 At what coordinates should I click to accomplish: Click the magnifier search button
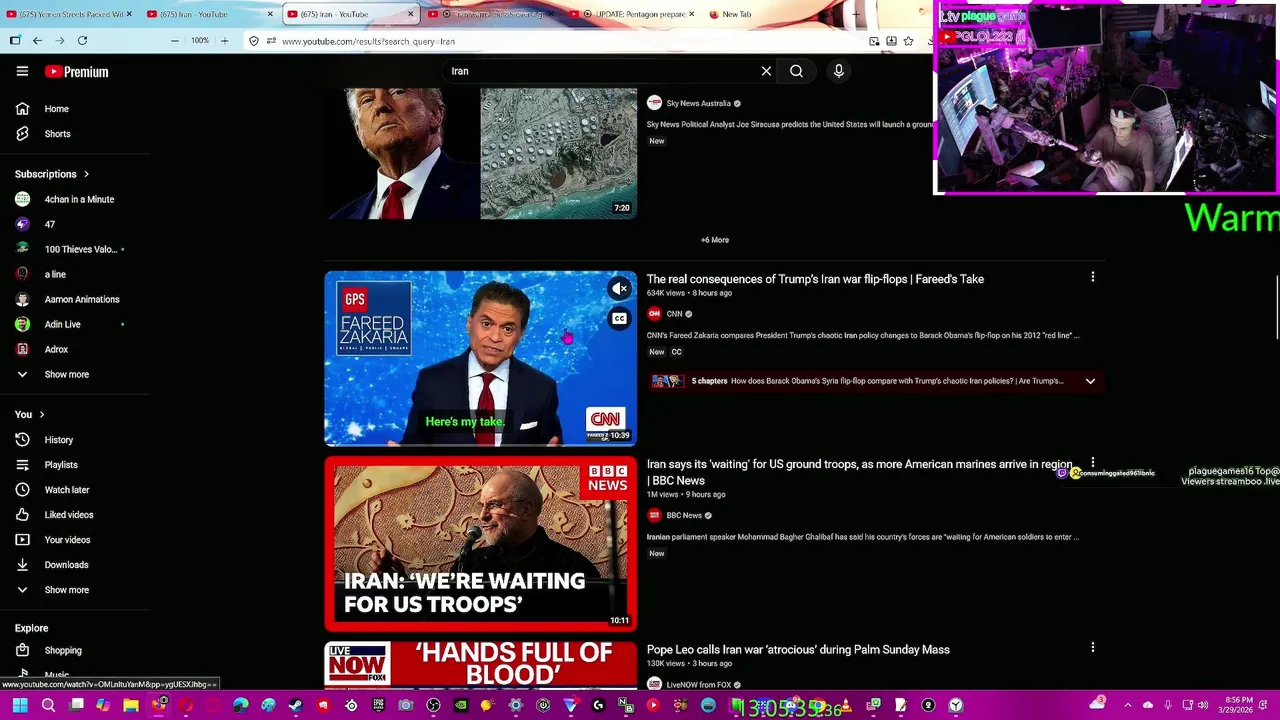tap(796, 71)
